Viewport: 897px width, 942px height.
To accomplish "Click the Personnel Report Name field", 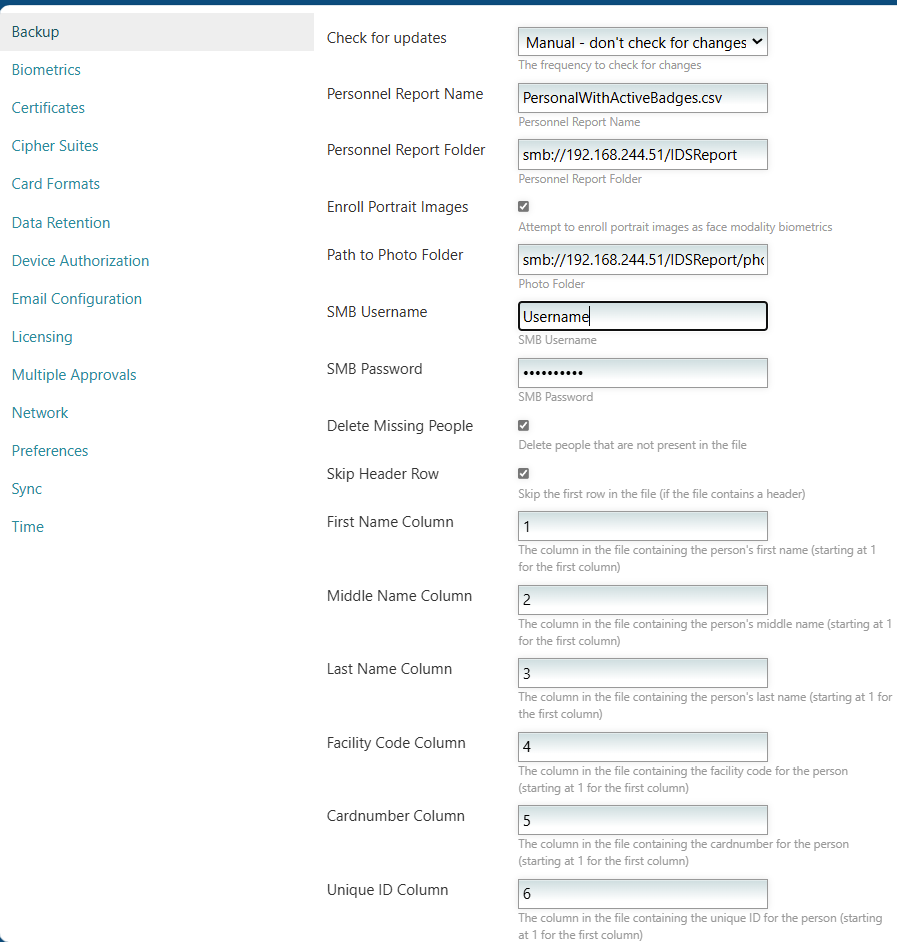I will pyautogui.click(x=642, y=98).
